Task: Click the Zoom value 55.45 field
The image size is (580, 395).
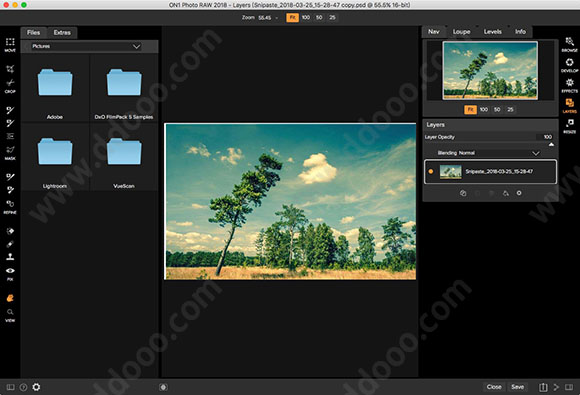Action: click(264, 18)
